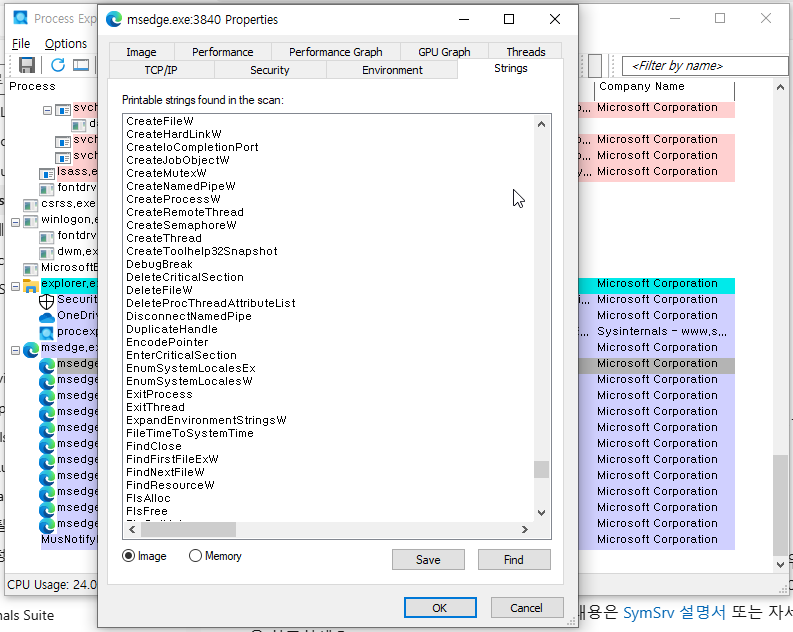
Task: Click the csrss.exe process icon
Action: 30,206
